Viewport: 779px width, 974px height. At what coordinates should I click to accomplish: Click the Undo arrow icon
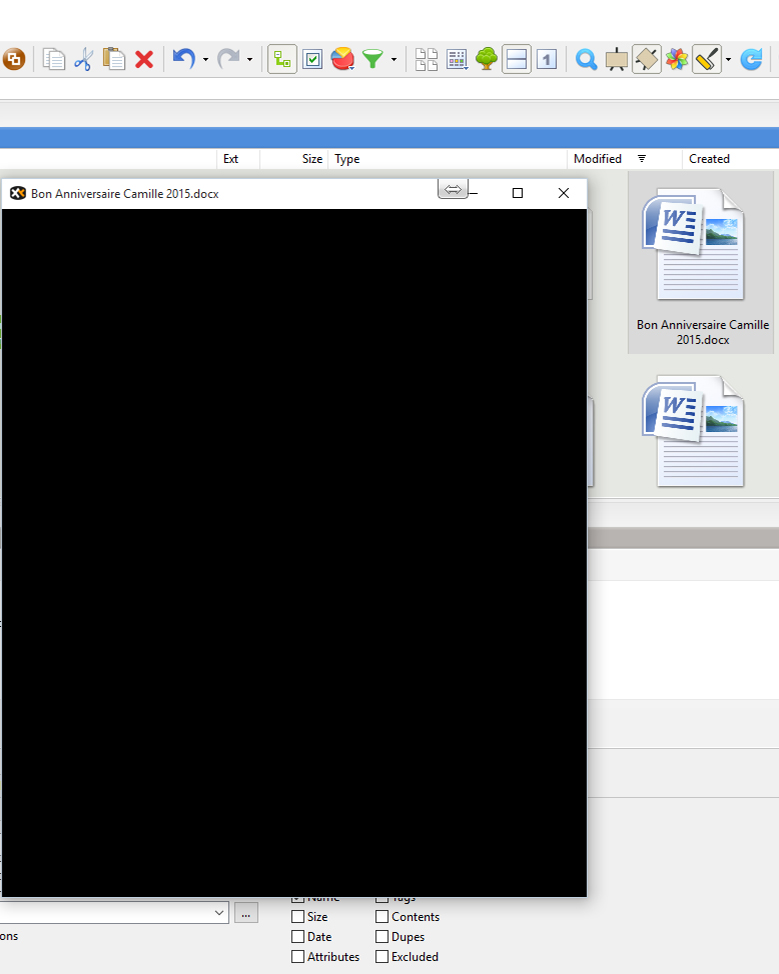[183, 59]
